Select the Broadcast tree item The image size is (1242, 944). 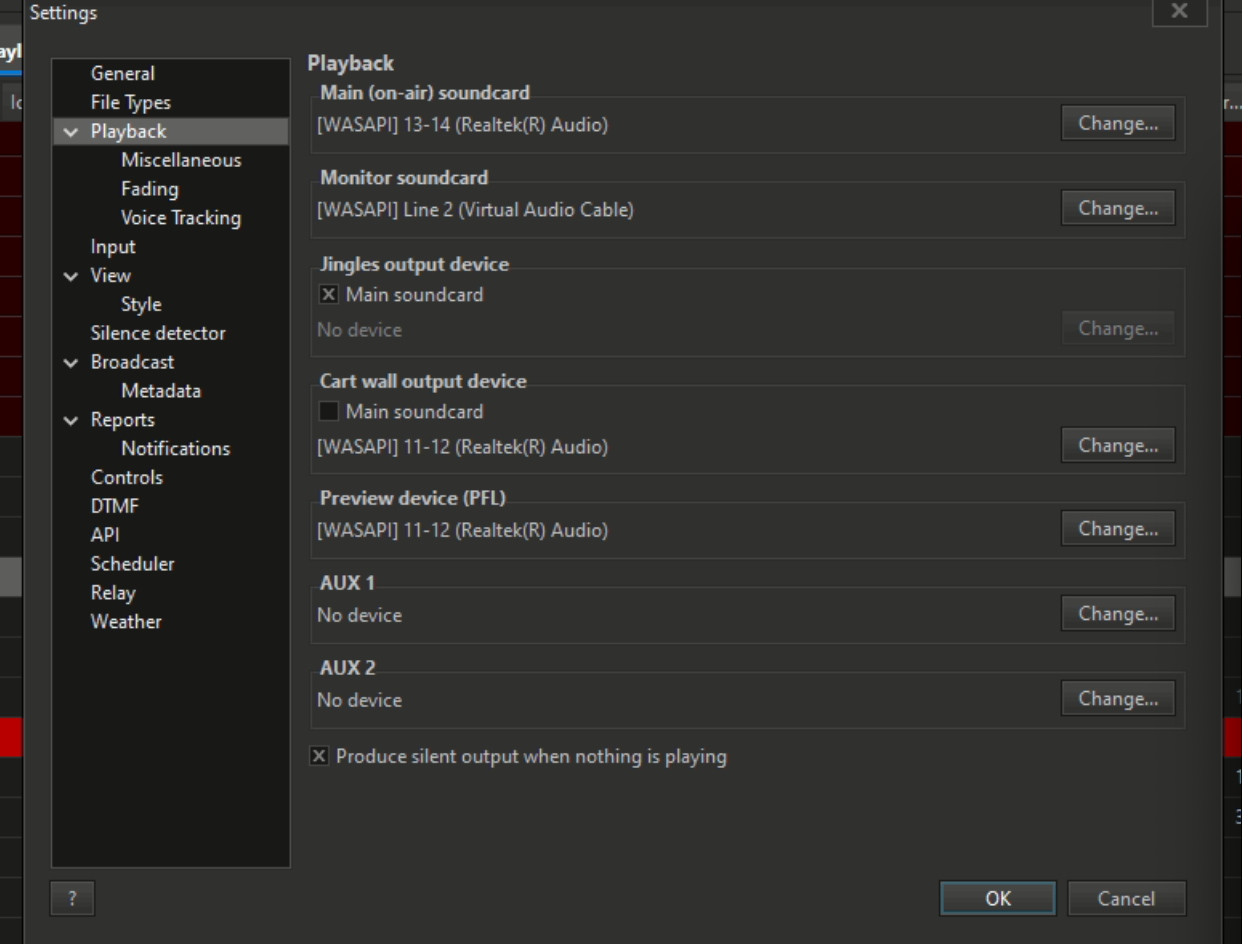click(x=133, y=363)
